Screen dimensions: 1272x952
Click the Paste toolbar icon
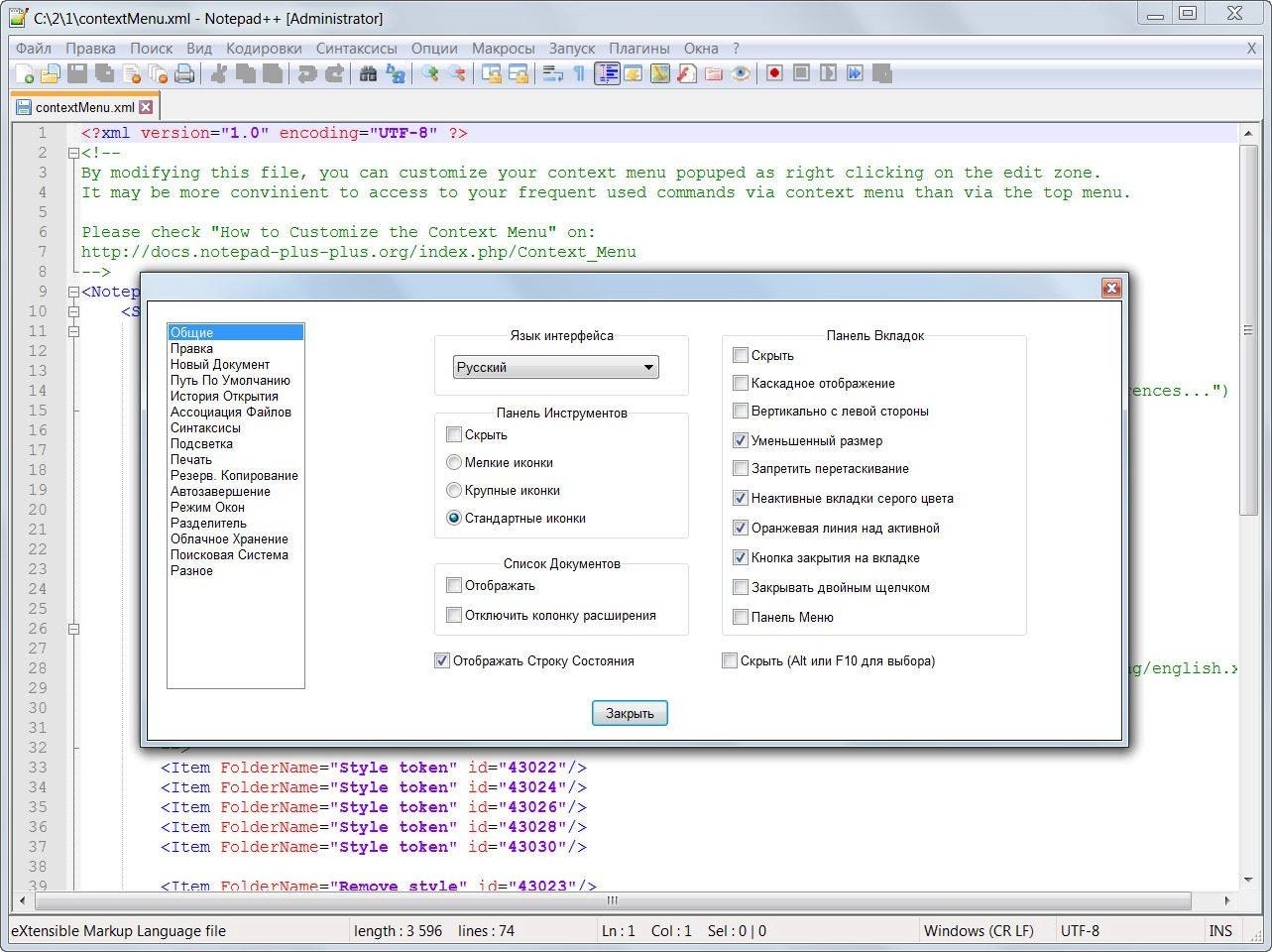(x=272, y=73)
